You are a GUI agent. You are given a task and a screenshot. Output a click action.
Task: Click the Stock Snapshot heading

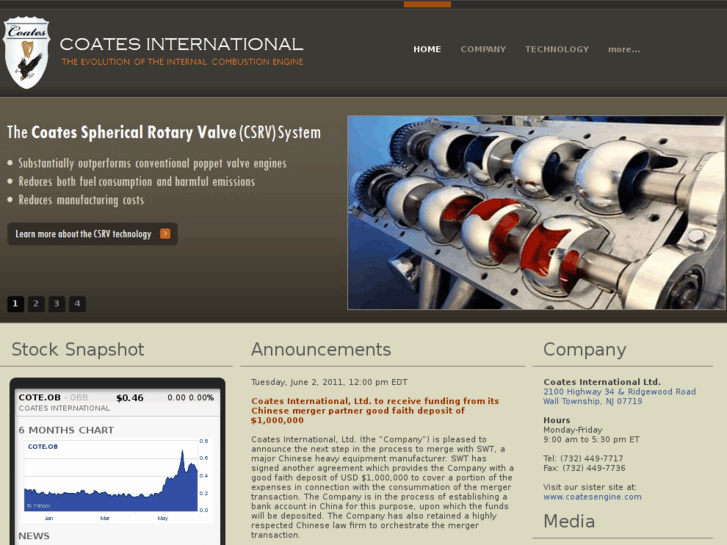coord(77,349)
